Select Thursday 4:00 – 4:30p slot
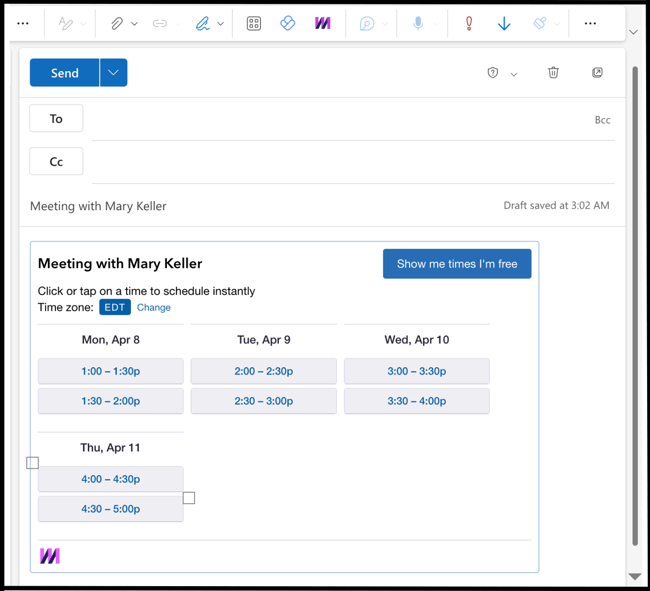This screenshot has height=591, width=650. tap(111, 479)
